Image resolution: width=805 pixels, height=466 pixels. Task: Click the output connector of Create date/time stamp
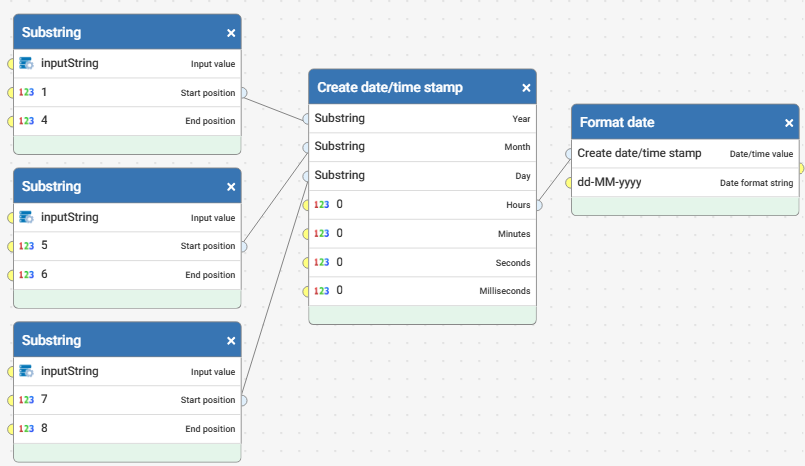coord(539,205)
